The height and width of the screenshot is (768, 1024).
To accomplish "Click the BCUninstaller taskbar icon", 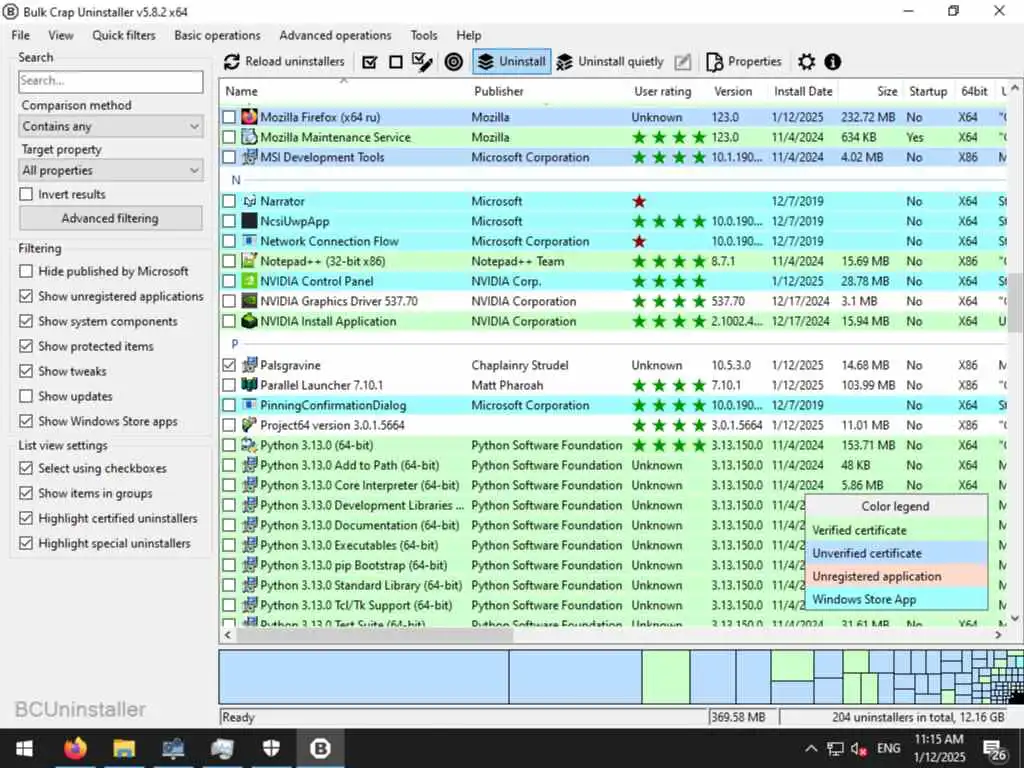I will click(320, 748).
